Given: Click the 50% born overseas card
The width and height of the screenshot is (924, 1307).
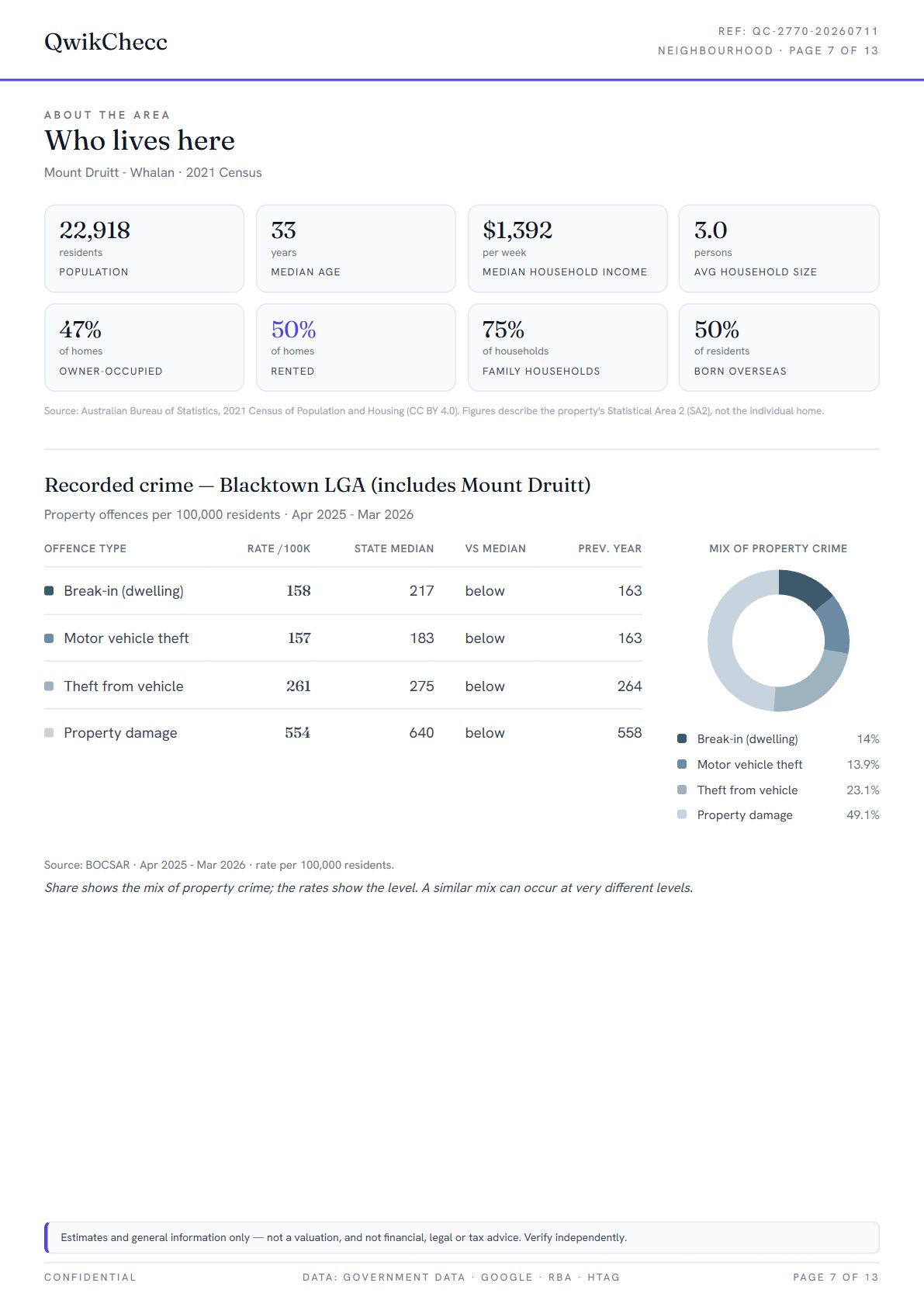Looking at the screenshot, I should [779, 347].
